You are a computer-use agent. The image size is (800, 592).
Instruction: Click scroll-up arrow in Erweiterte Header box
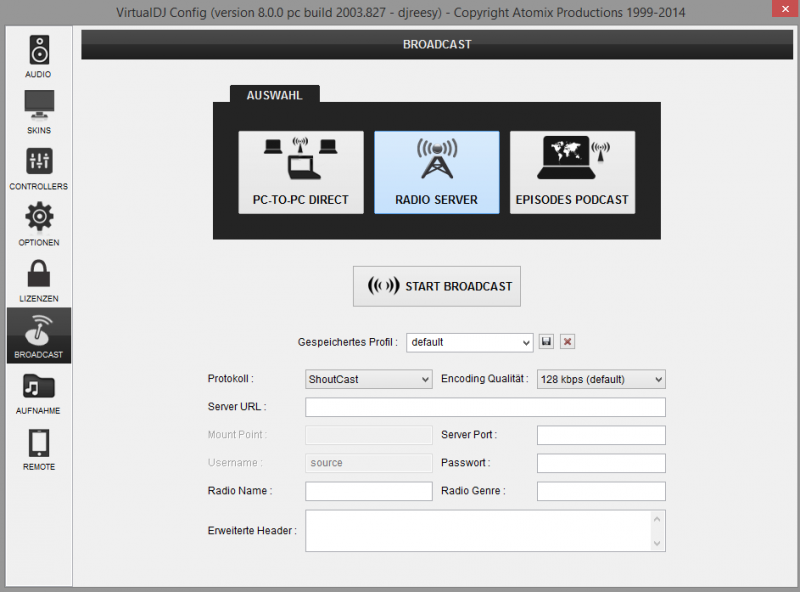pyautogui.click(x=657, y=519)
